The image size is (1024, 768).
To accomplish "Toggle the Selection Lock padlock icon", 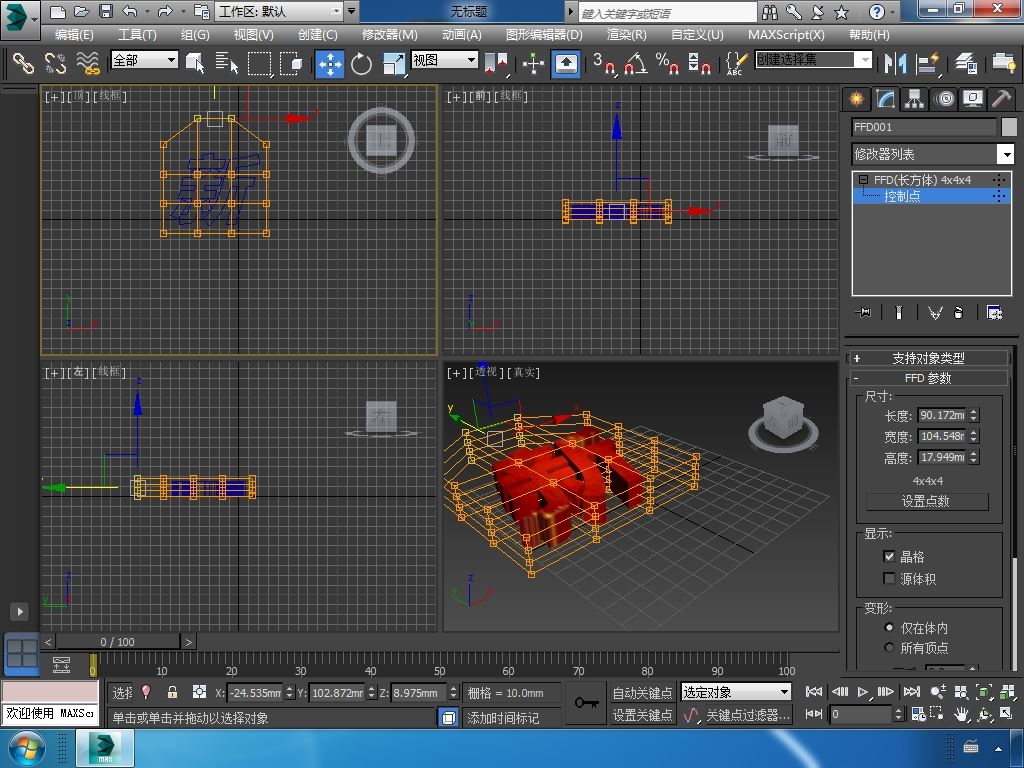I will tap(172, 692).
